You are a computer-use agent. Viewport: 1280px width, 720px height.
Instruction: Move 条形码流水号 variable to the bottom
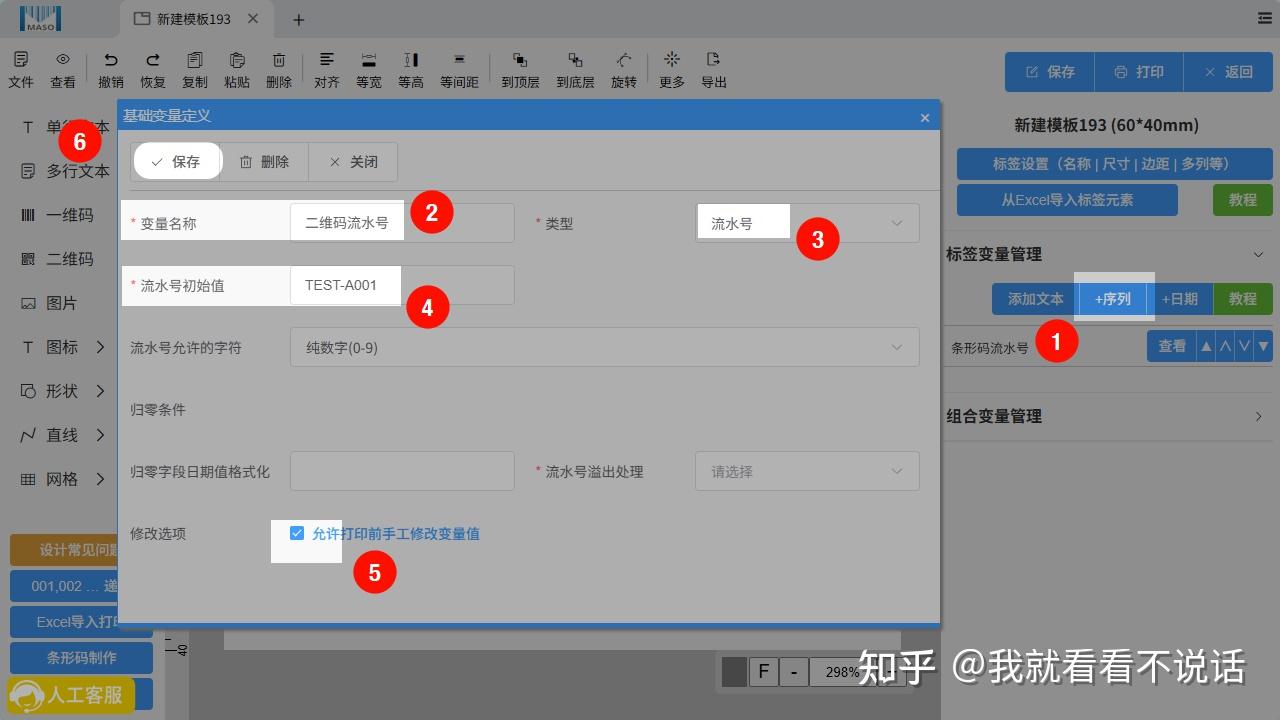(x=1263, y=346)
